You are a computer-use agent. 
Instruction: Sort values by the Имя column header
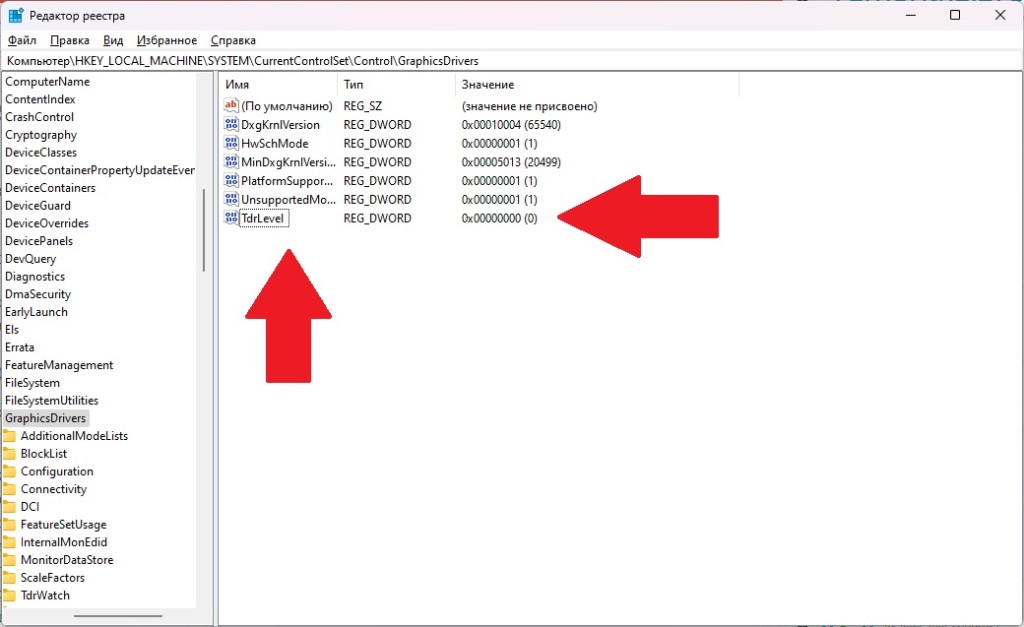278,84
